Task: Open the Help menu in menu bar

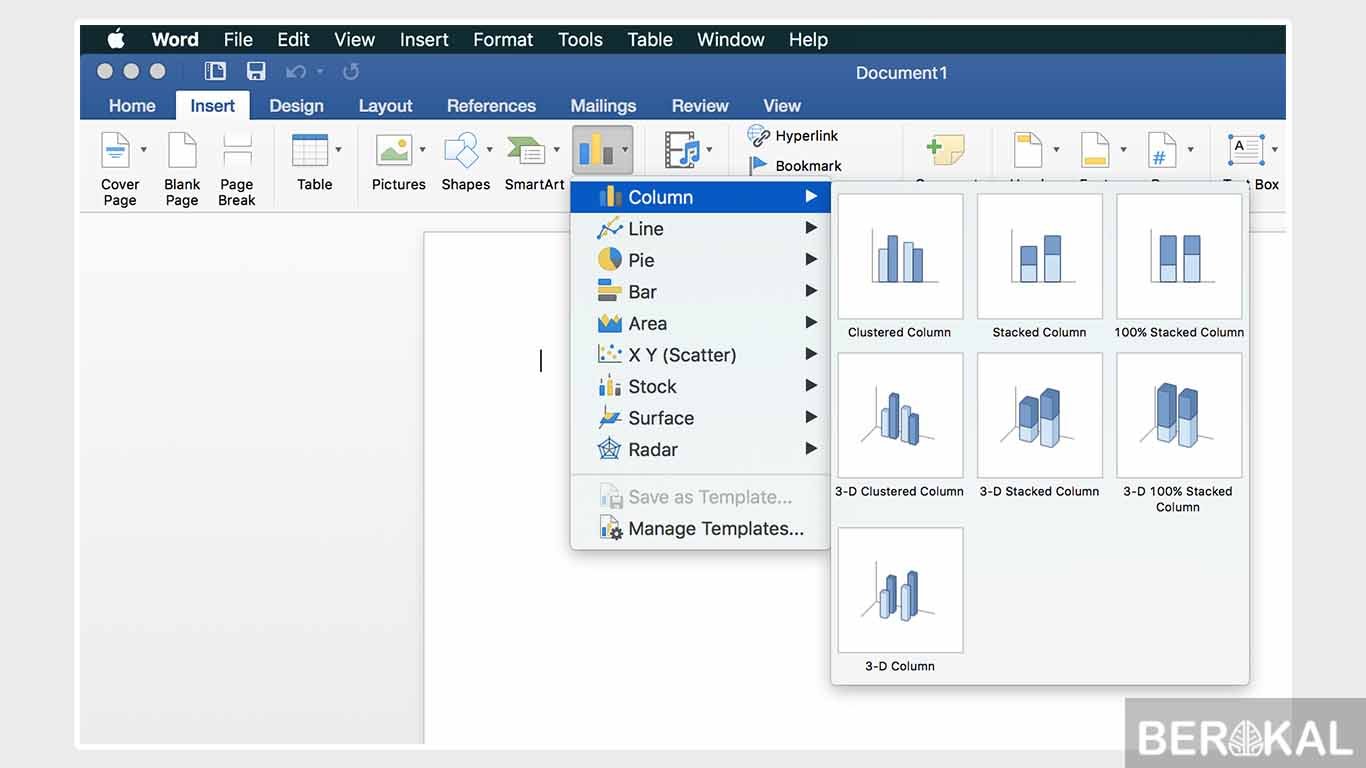Action: 808,39
